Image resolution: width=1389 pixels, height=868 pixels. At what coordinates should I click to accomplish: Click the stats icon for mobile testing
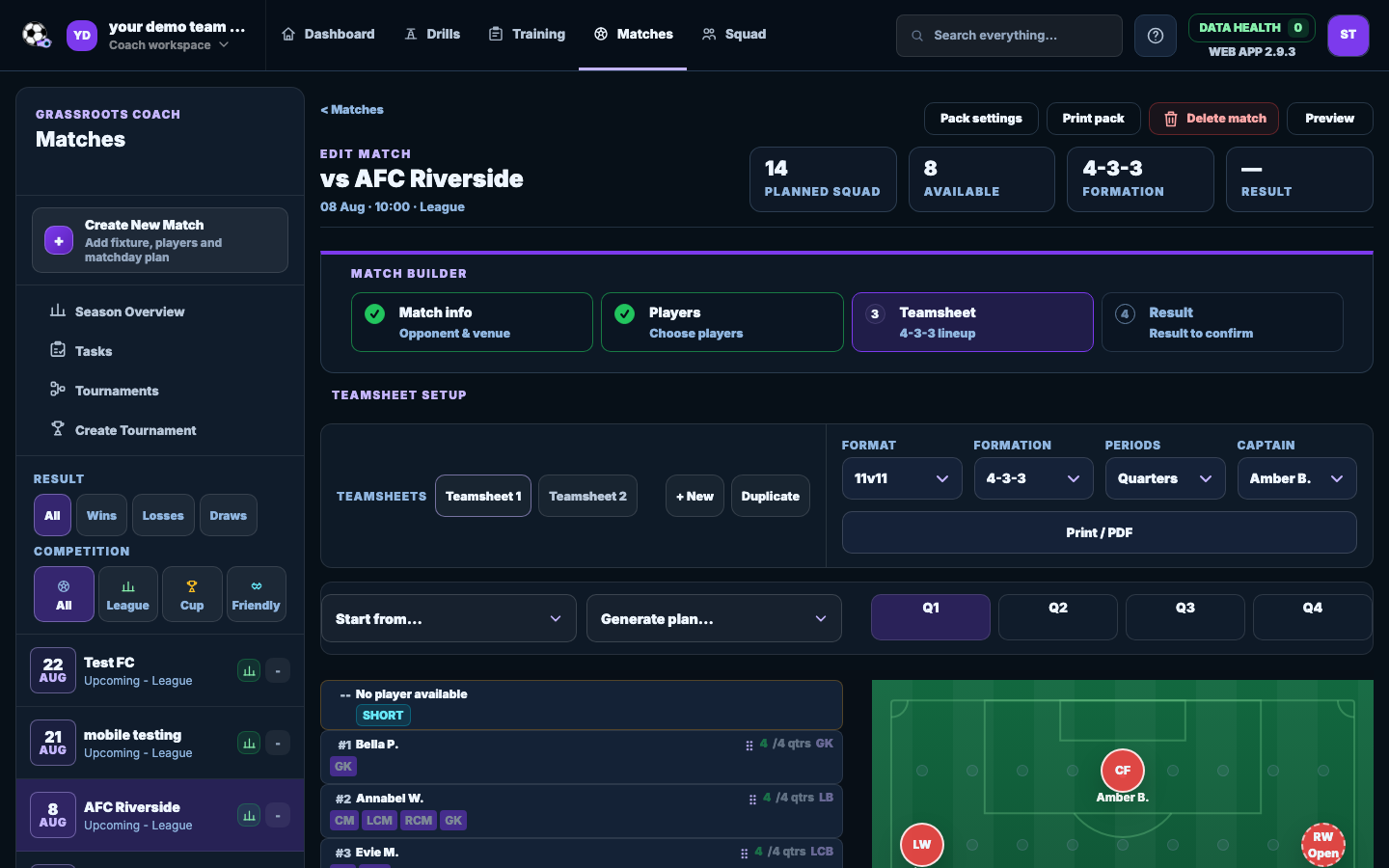tap(249, 743)
